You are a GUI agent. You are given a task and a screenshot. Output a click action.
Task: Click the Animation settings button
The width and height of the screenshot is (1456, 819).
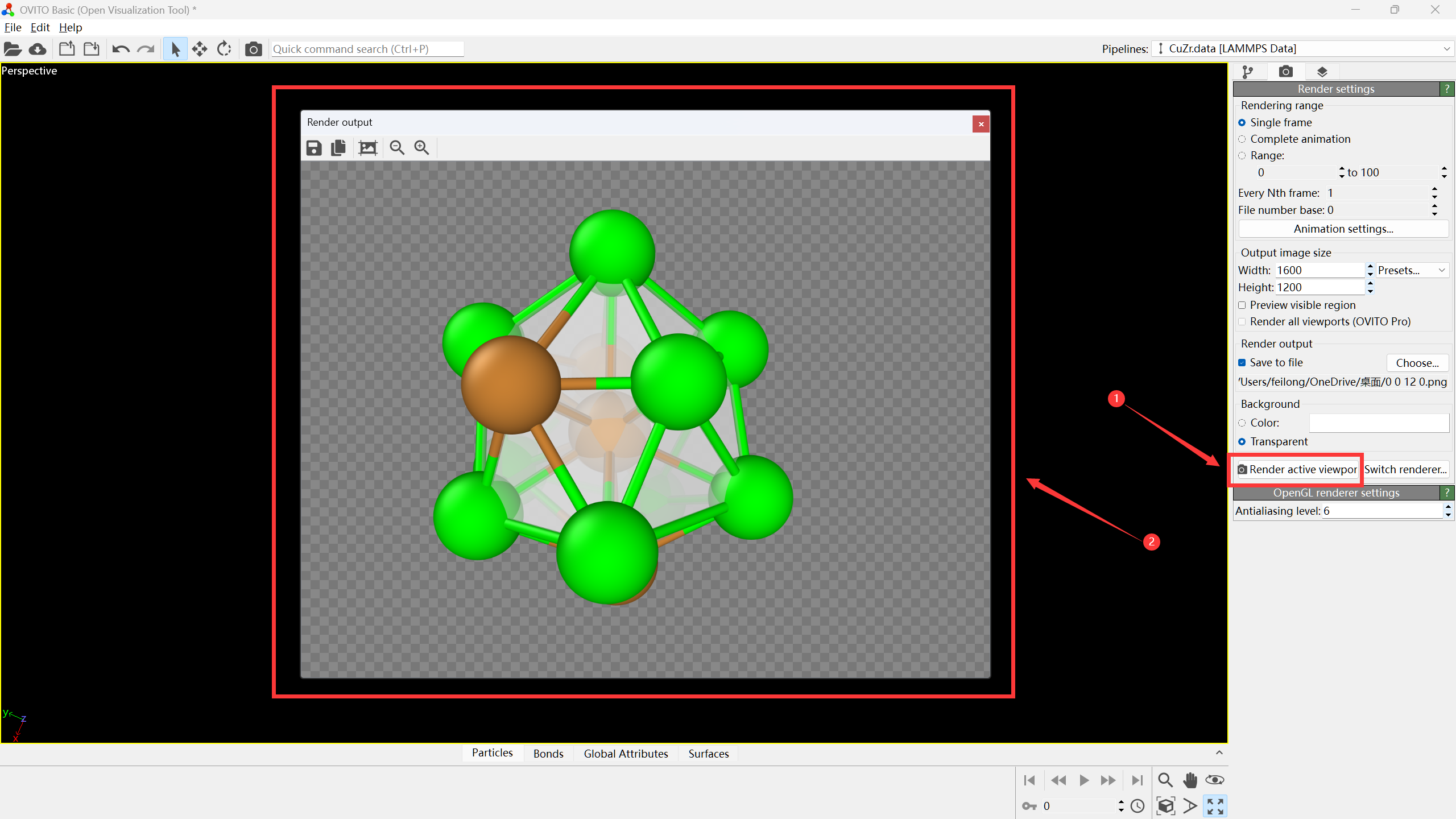click(1343, 229)
